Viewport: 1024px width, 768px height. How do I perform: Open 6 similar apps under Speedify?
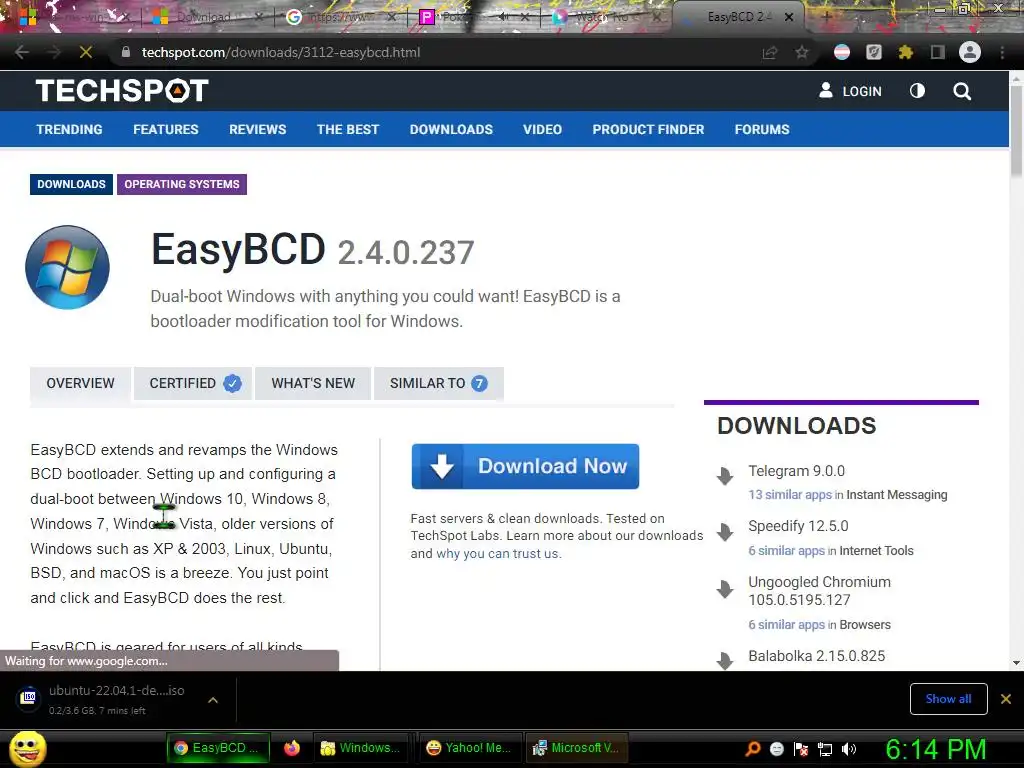coord(786,551)
